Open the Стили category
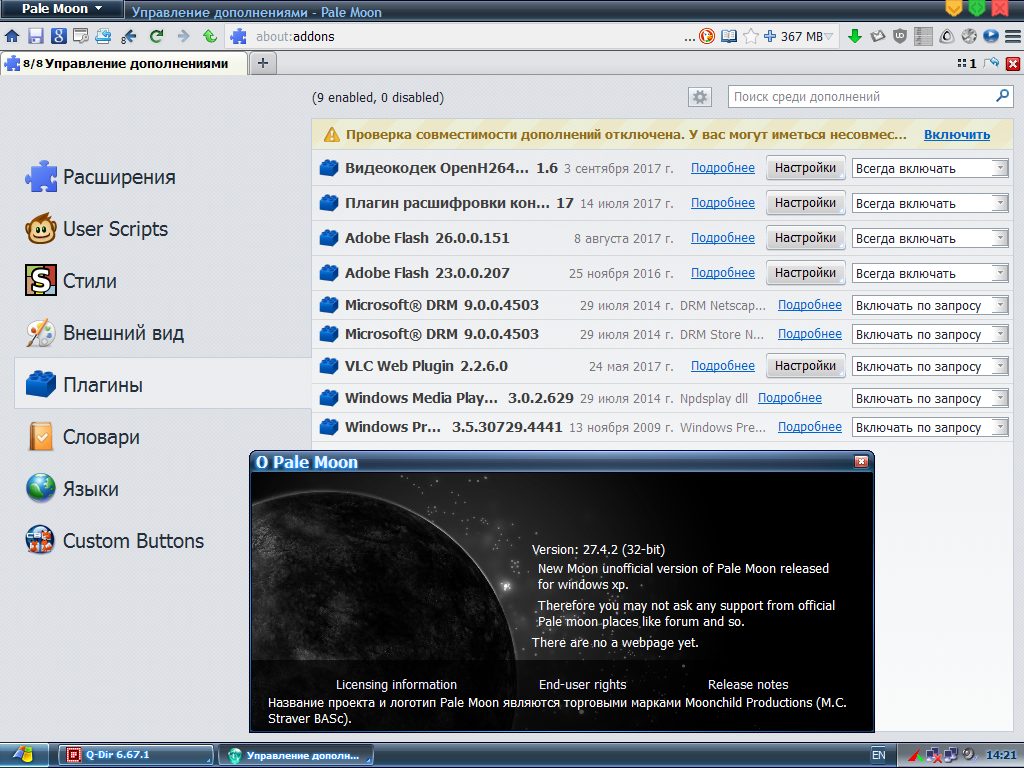Viewport: 1024px width, 768px height. tap(163, 281)
